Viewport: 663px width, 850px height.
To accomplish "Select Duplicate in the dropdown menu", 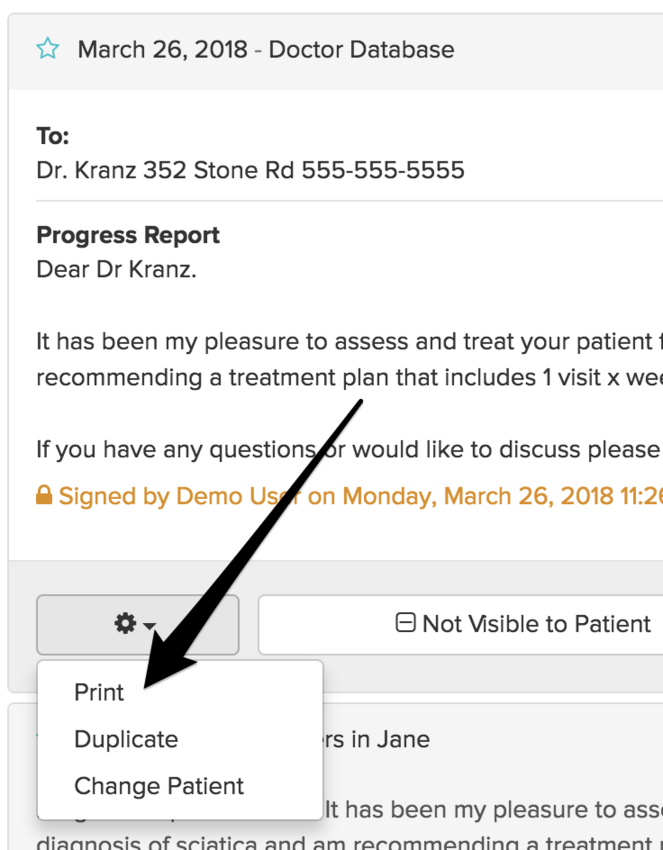I will 126,739.
